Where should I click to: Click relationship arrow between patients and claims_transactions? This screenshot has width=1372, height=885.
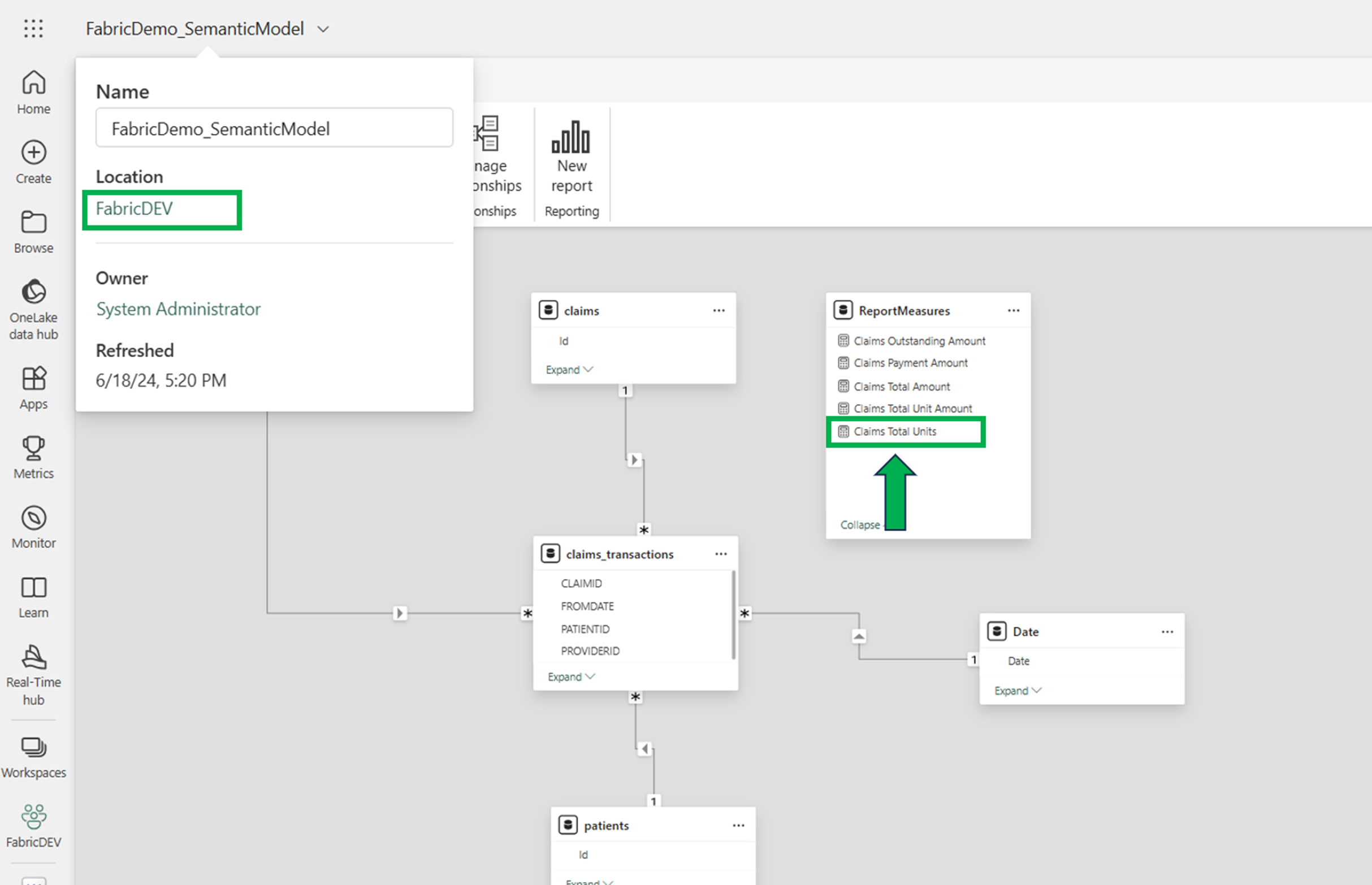(644, 749)
